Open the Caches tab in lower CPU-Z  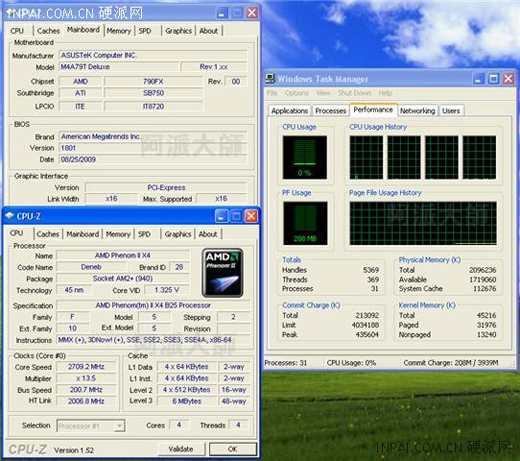48,234
